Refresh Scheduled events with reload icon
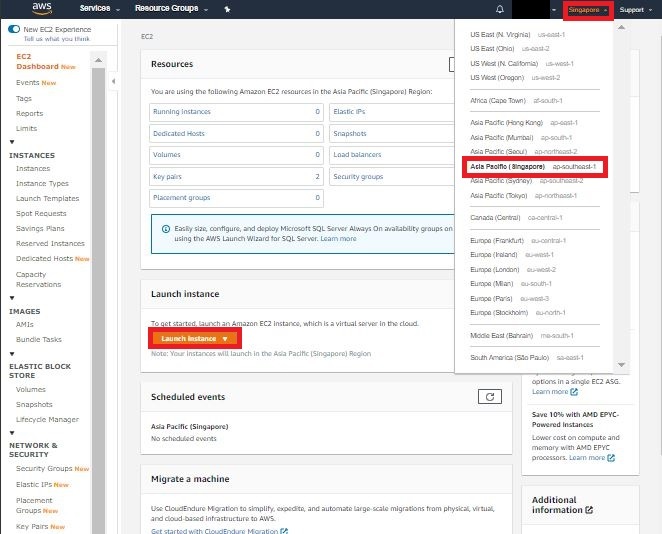 490,397
